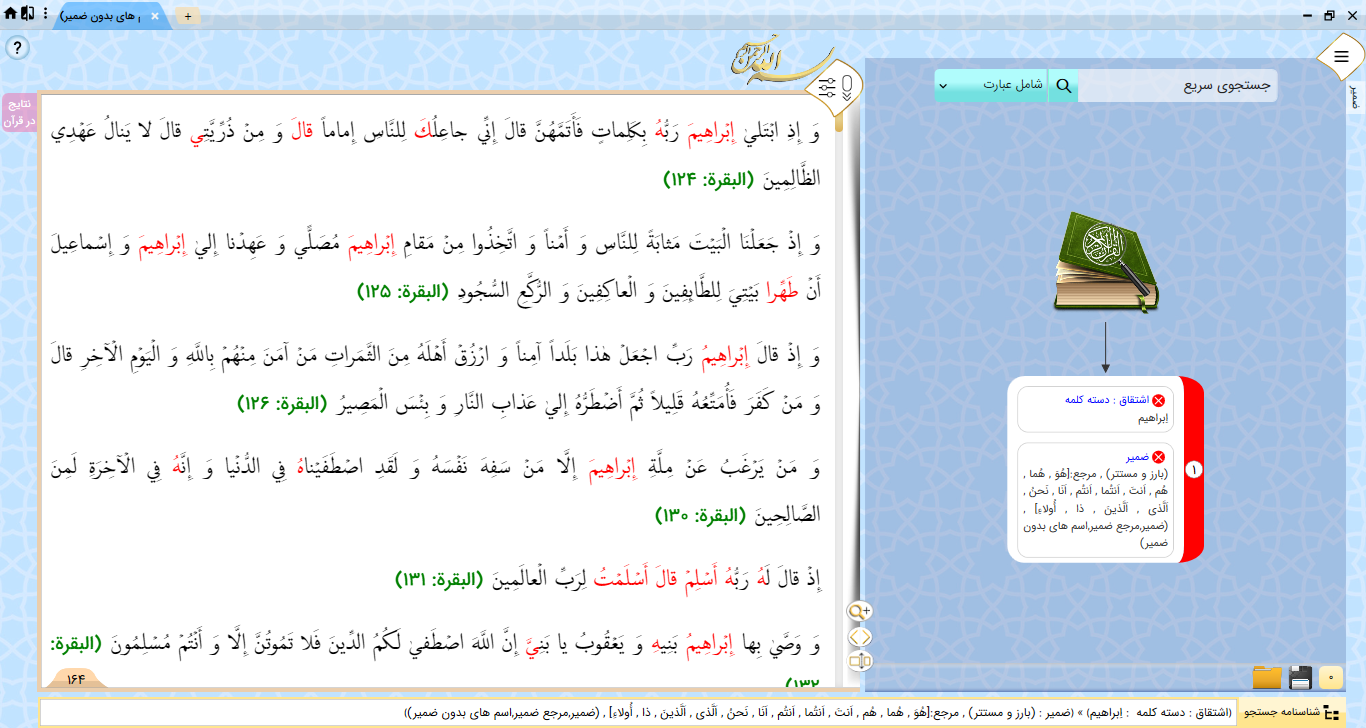The image size is (1366, 728).
Task: Remove the اشتقاق search condition
Action: coord(1159,400)
